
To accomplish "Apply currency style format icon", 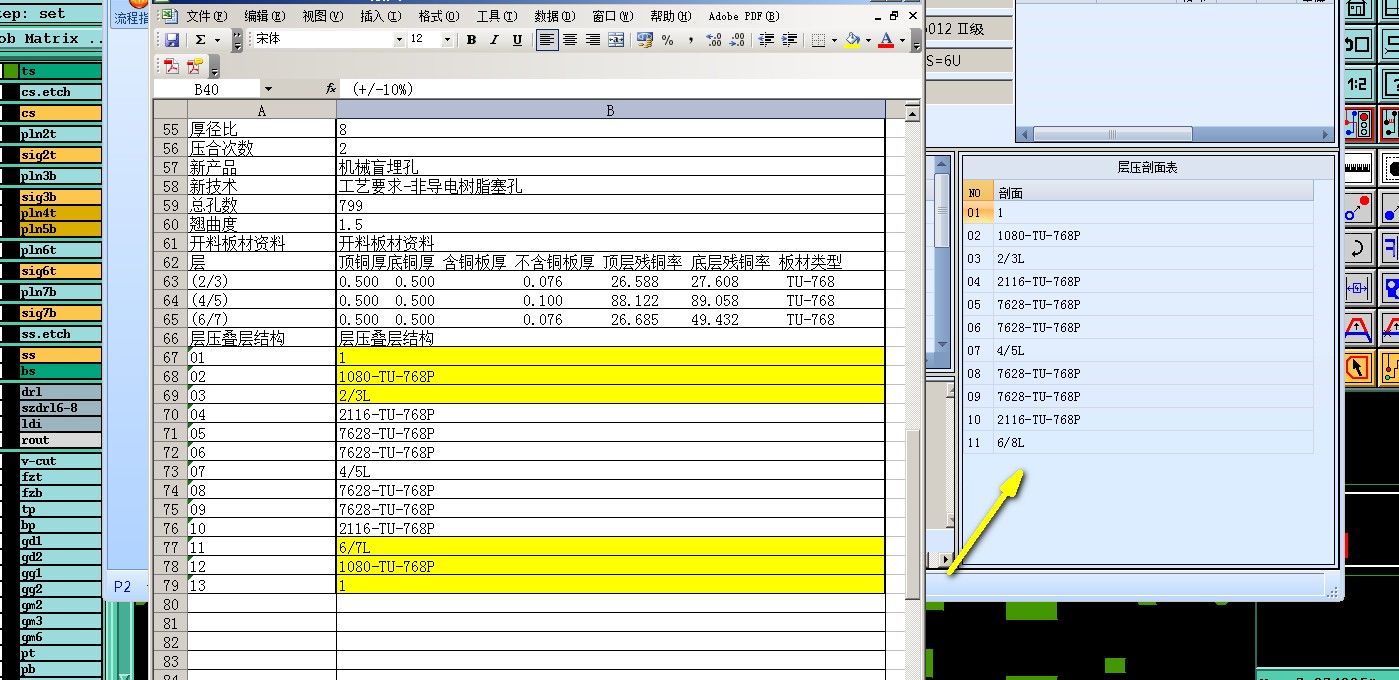I will (644, 40).
